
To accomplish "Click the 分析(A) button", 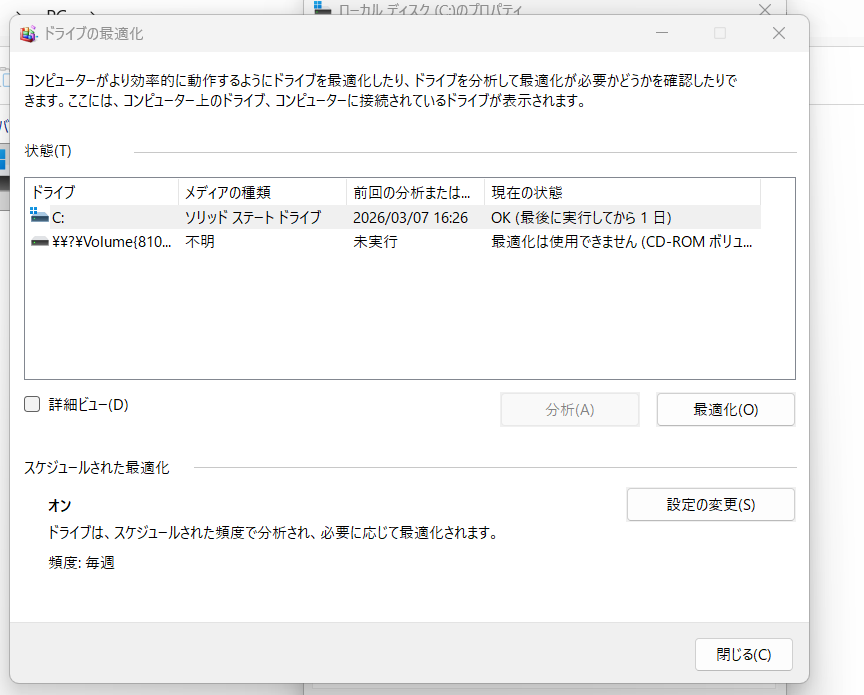I will [569, 410].
